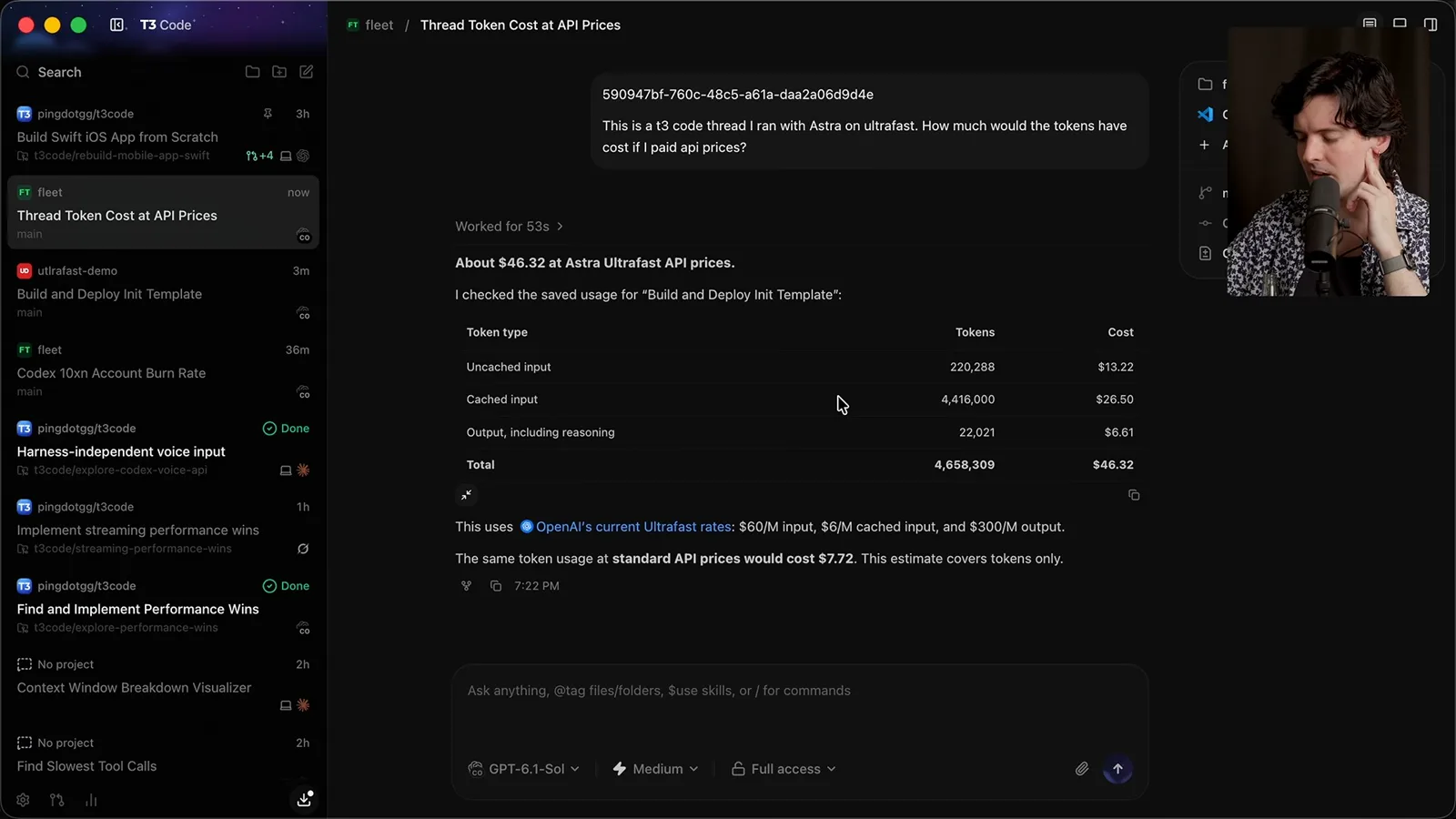1456x819 pixels.
Task: Click the laptop icon on Context Window Breakdown row
Action: pyautogui.click(x=286, y=705)
